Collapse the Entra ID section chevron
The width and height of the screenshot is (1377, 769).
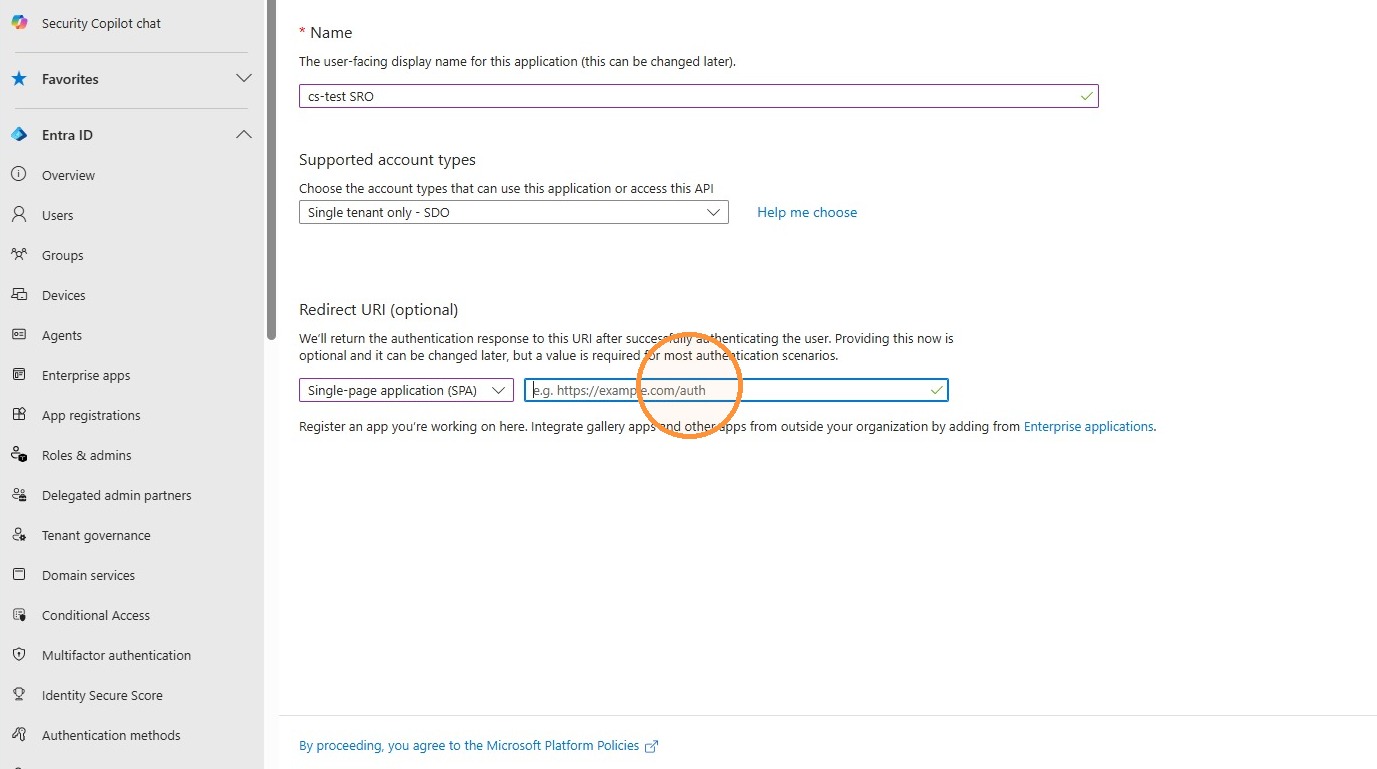[243, 134]
